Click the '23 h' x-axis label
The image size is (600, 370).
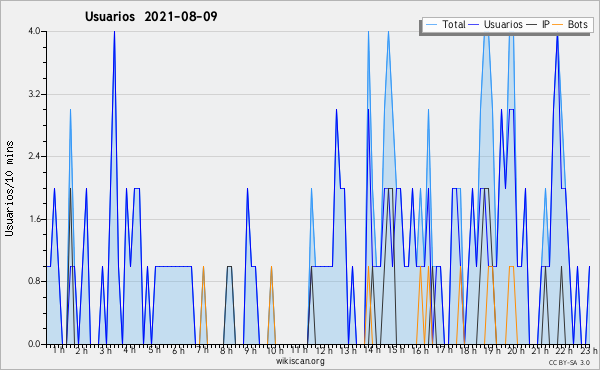[589, 350]
